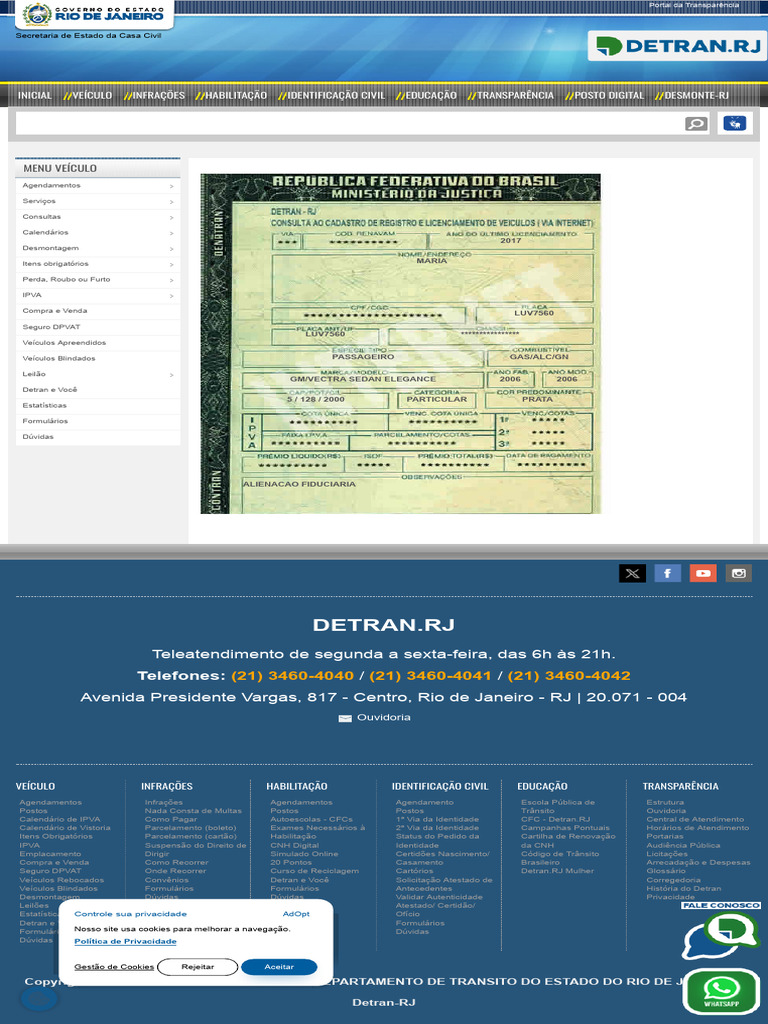Open TRANSPARÊNCIA in the top menu
Screen dimensions: 768x1024
coord(511,95)
